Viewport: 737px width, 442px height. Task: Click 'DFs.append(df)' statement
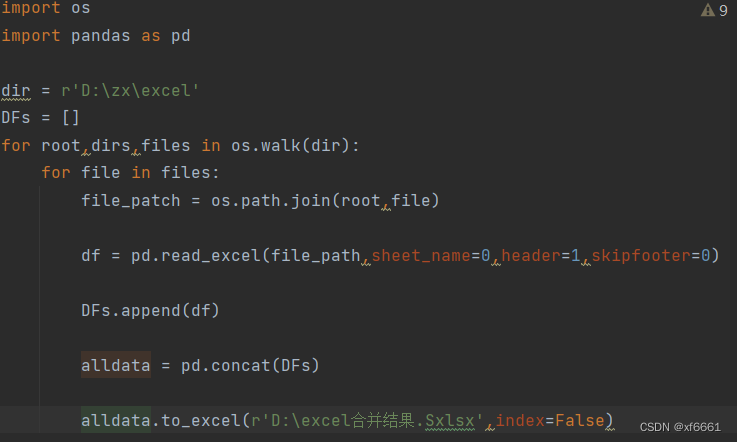click(150, 311)
